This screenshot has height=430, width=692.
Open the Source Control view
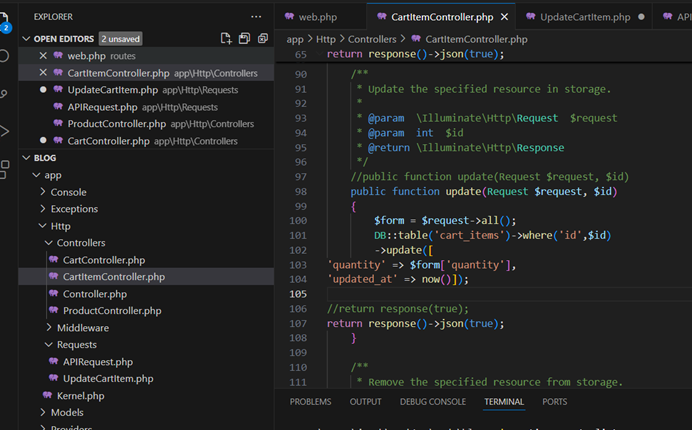5,93
